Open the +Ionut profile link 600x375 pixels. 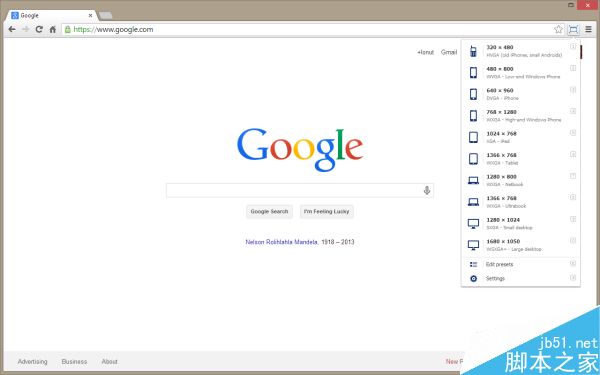point(426,52)
